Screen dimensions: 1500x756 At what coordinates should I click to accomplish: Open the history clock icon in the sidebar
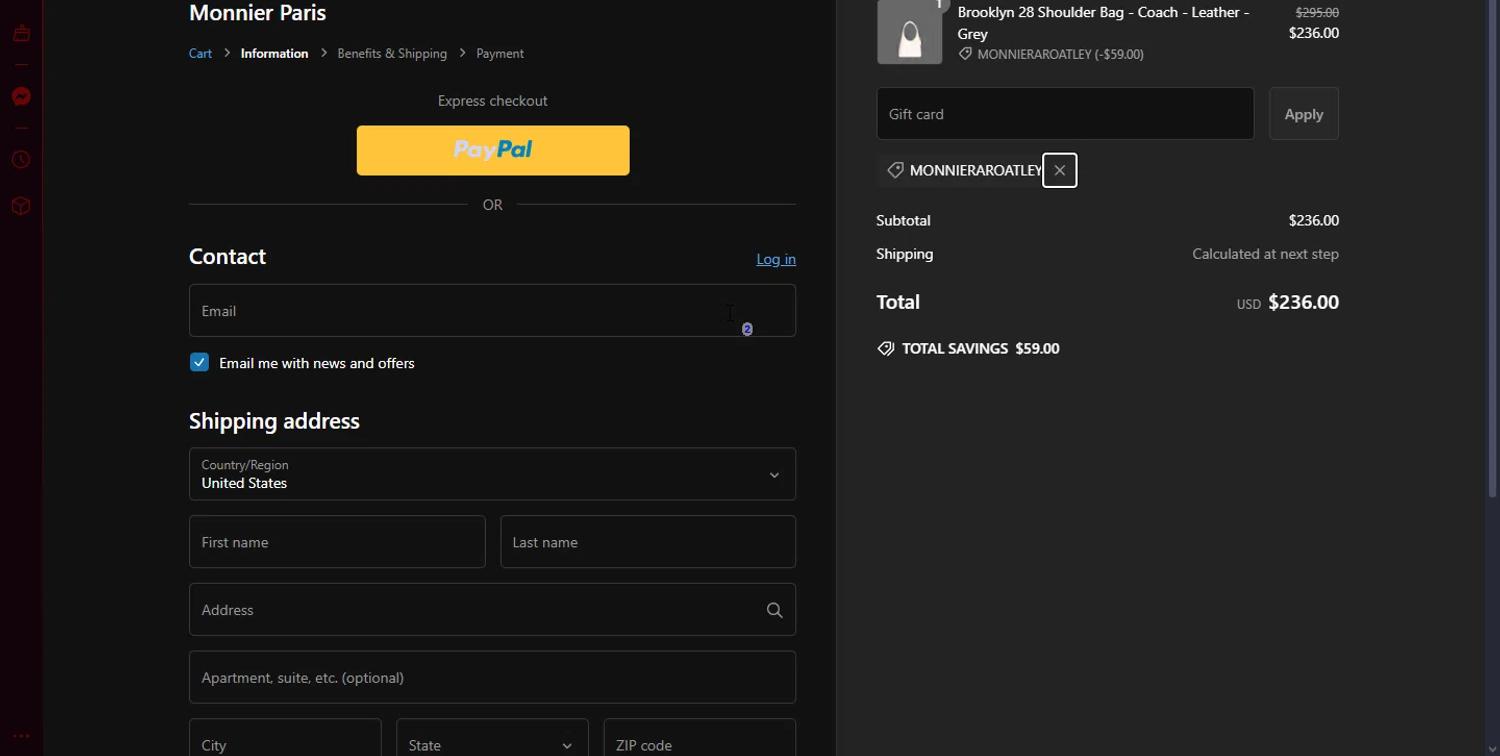pos(21,160)
